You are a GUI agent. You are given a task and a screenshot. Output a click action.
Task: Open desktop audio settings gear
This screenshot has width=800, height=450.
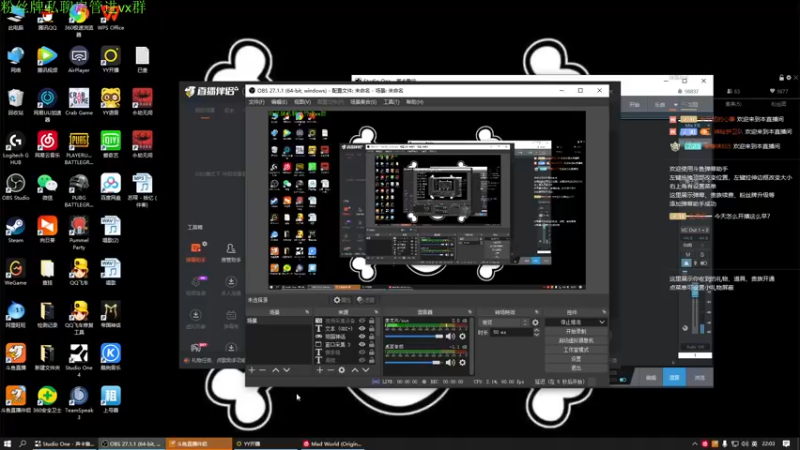462,362
